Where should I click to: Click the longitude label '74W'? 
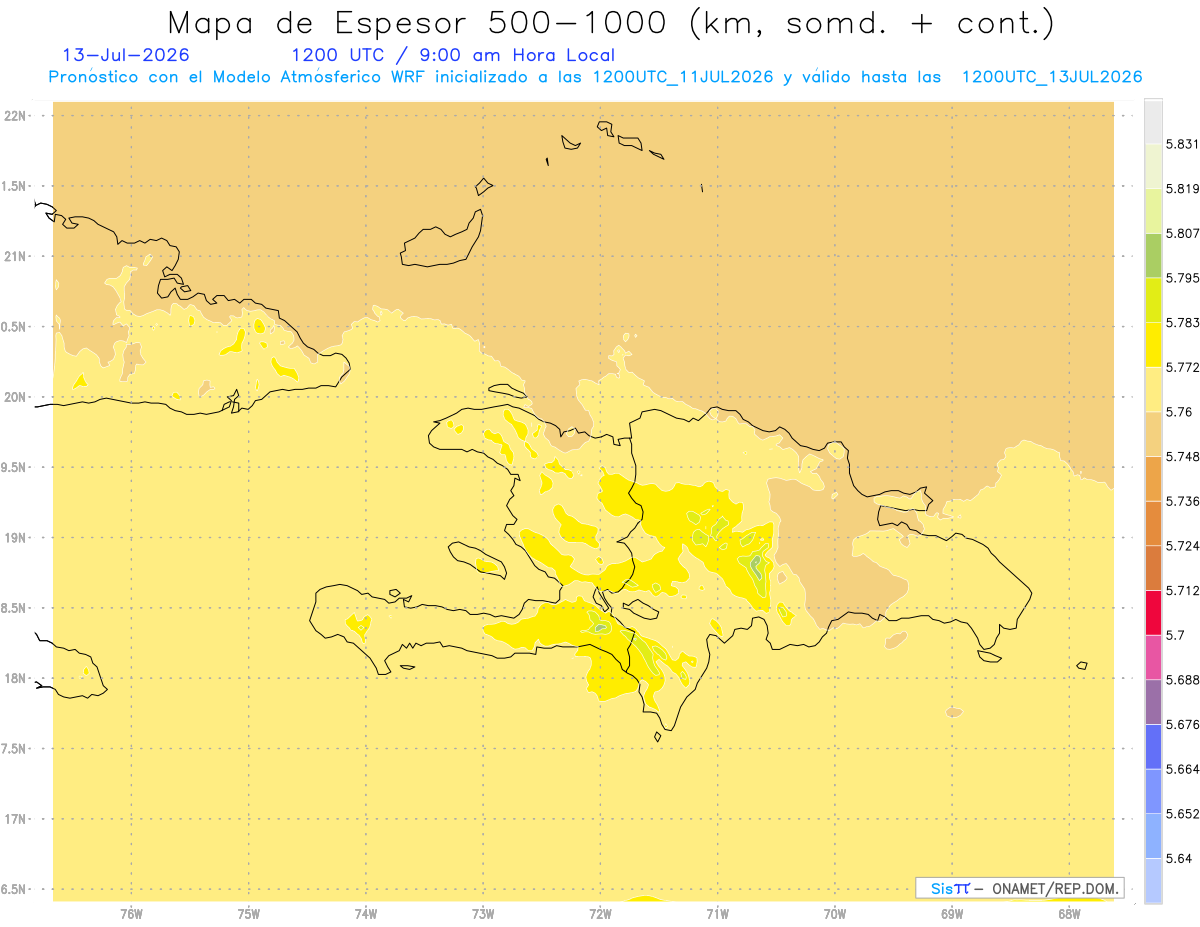(x=366, y=914)
